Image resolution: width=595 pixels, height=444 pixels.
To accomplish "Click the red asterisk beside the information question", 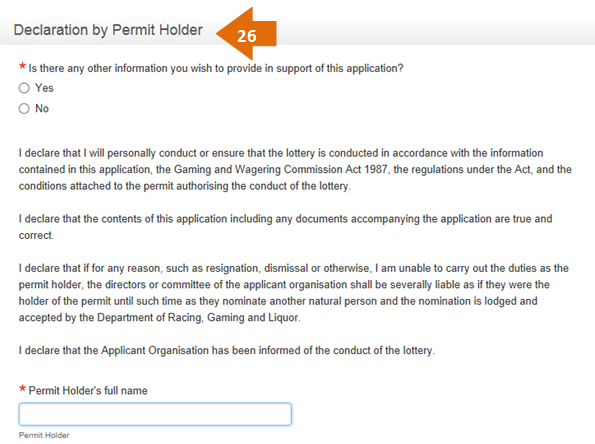I will (x=22, y=67).
